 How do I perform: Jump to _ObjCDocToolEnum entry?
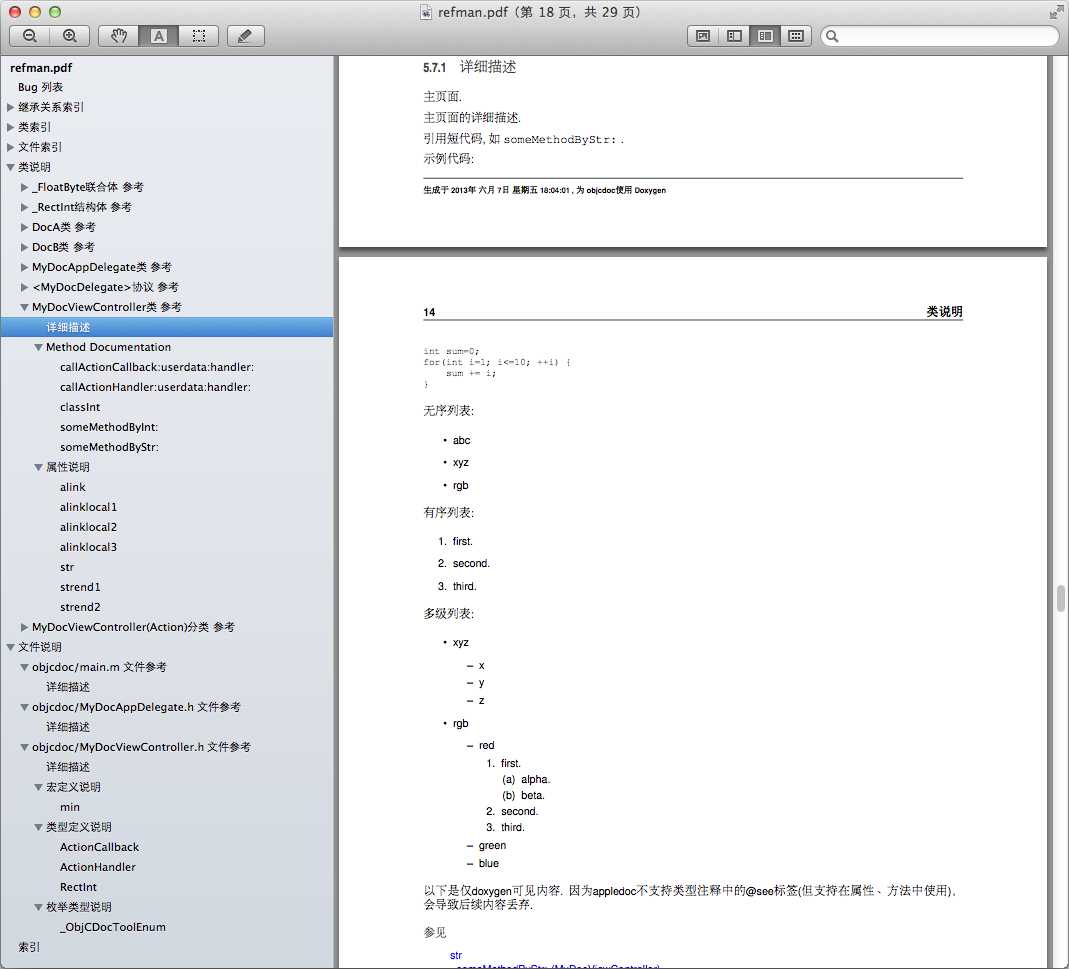(x=112, y=927)
